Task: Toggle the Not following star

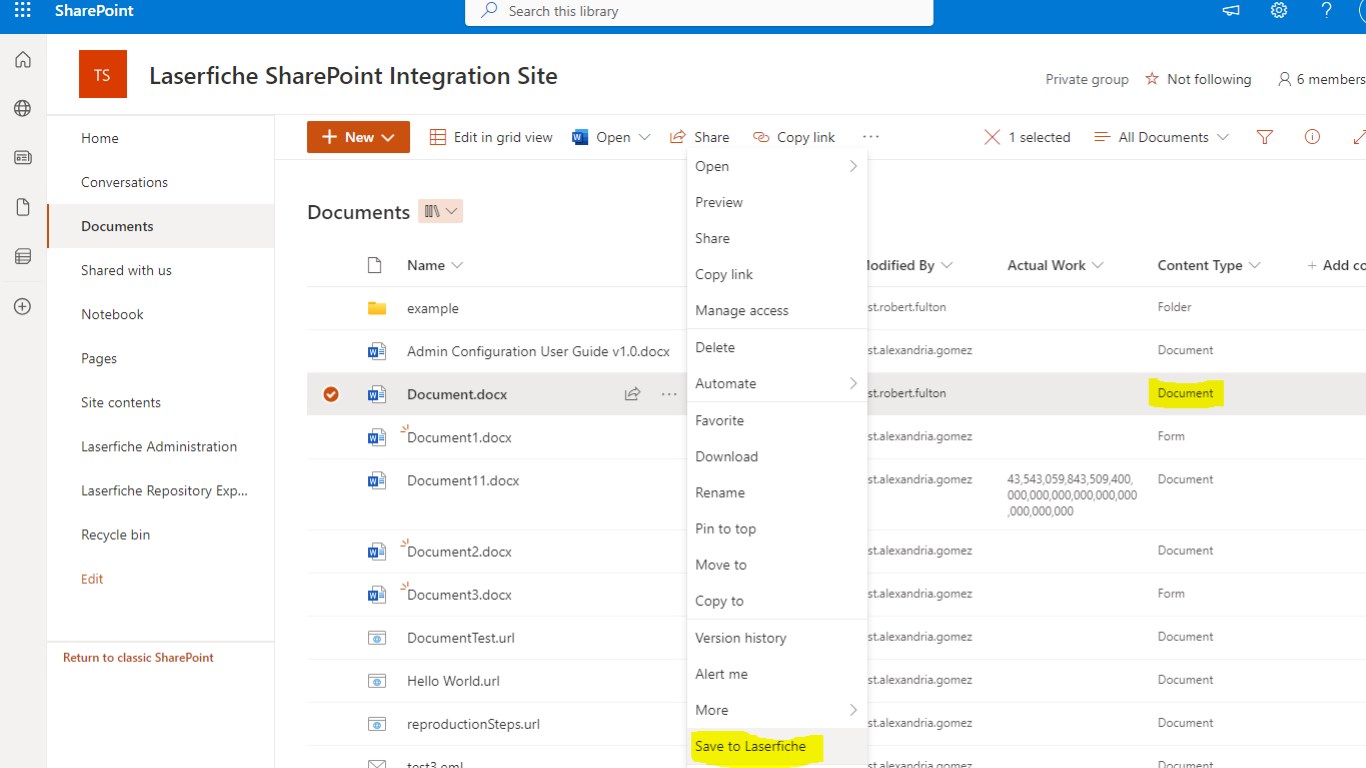Action: [x=1152, y=79]
